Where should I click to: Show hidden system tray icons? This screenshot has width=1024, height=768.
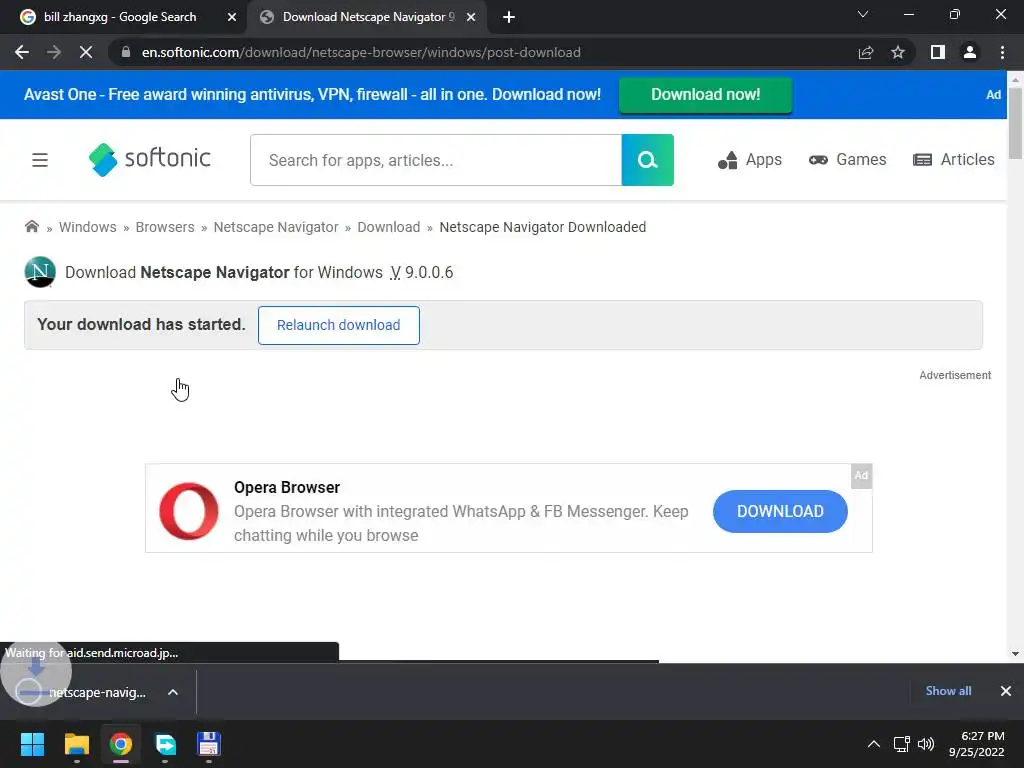[873, 744]
